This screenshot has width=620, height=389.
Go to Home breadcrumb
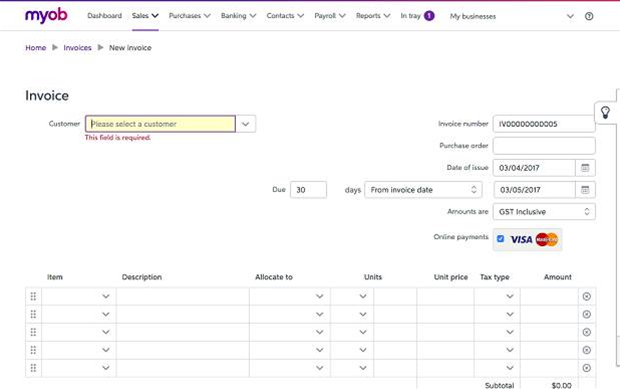36,48
